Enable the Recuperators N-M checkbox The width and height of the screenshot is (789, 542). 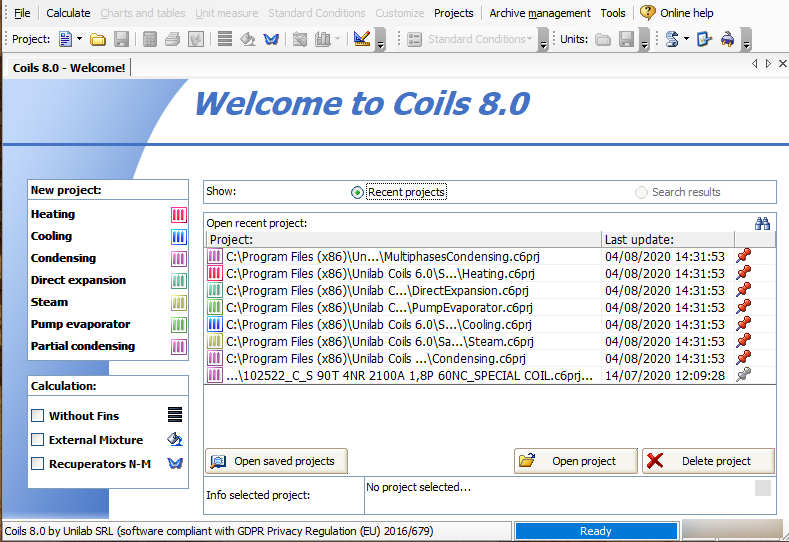(x=38, y=463)
